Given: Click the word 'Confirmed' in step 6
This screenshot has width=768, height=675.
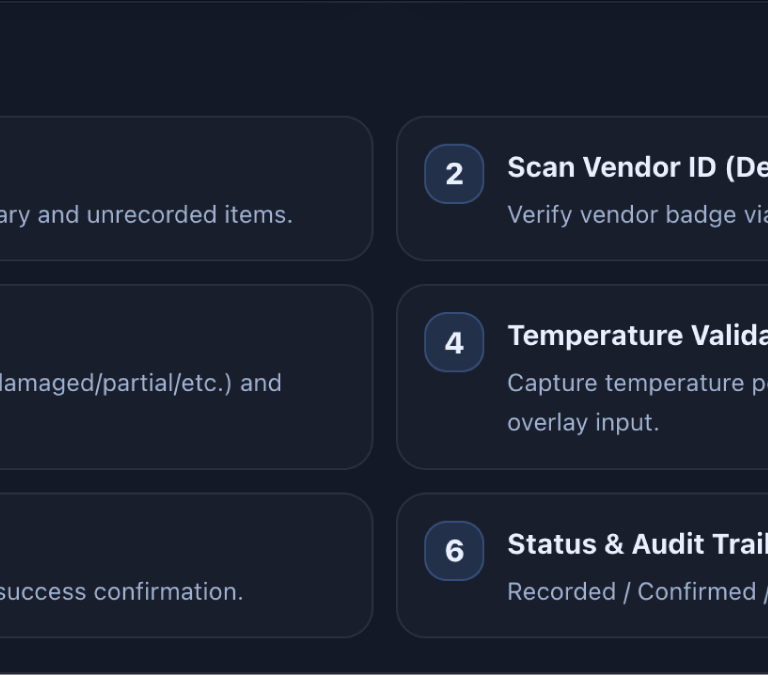Looking at the screenshot, I should 696,591.
